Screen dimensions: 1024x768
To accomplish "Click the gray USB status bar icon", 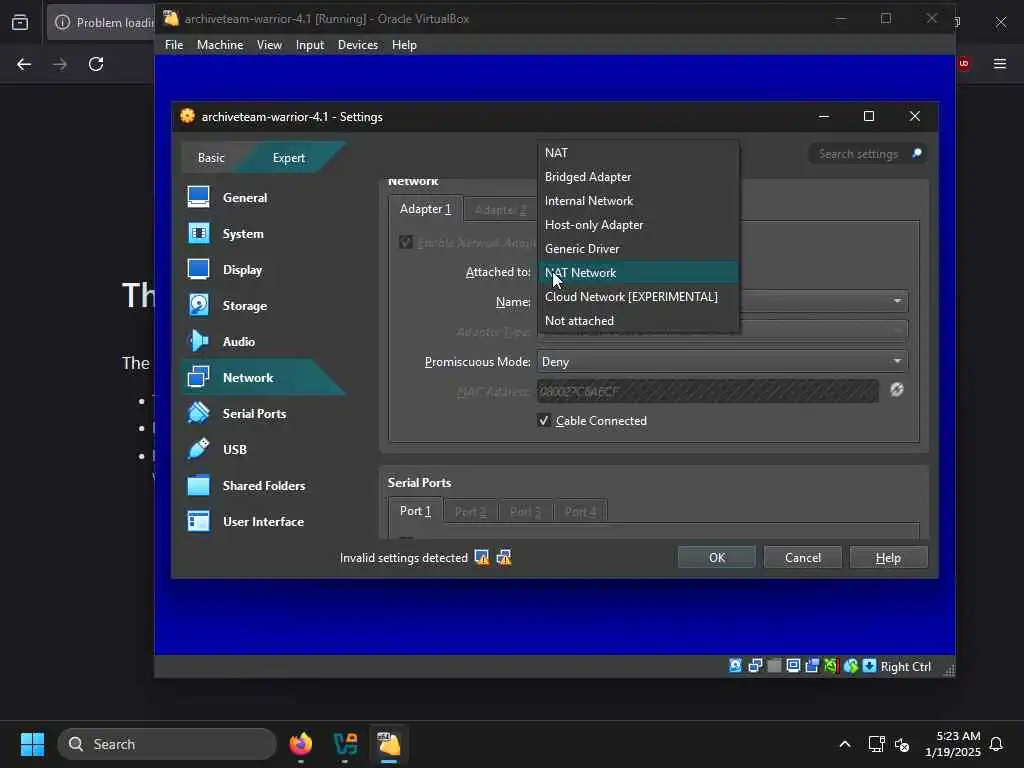I will click(775, 666).
